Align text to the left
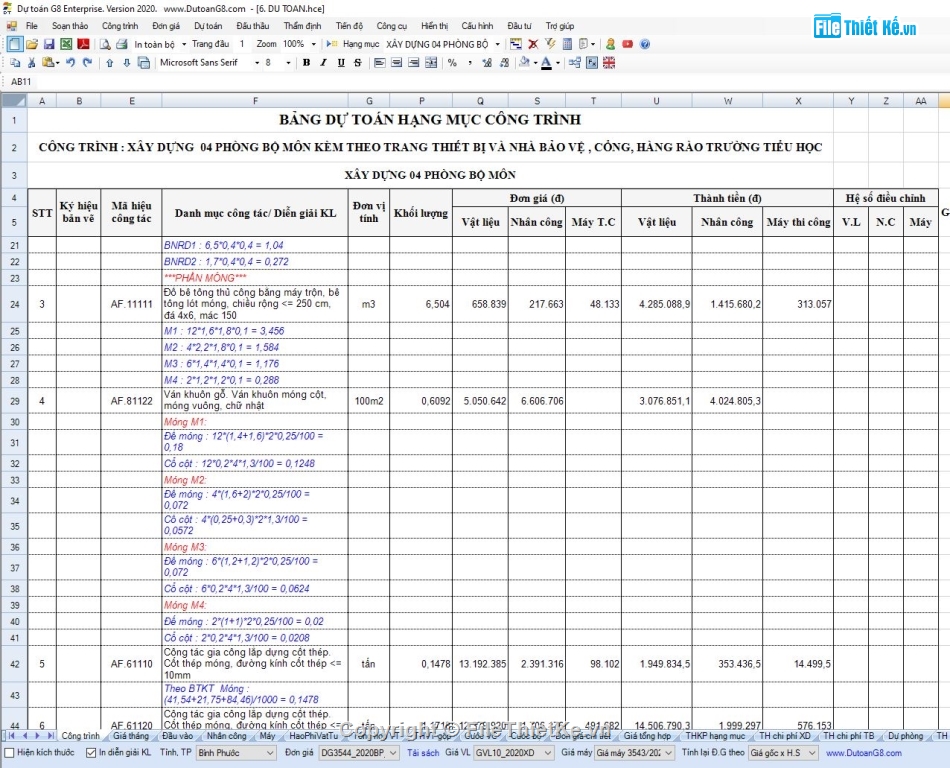 pos(380,62)
